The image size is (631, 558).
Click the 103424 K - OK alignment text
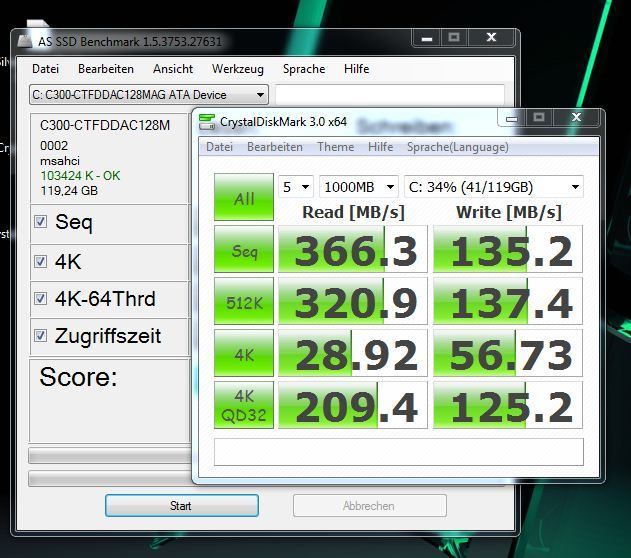[80, 176]
